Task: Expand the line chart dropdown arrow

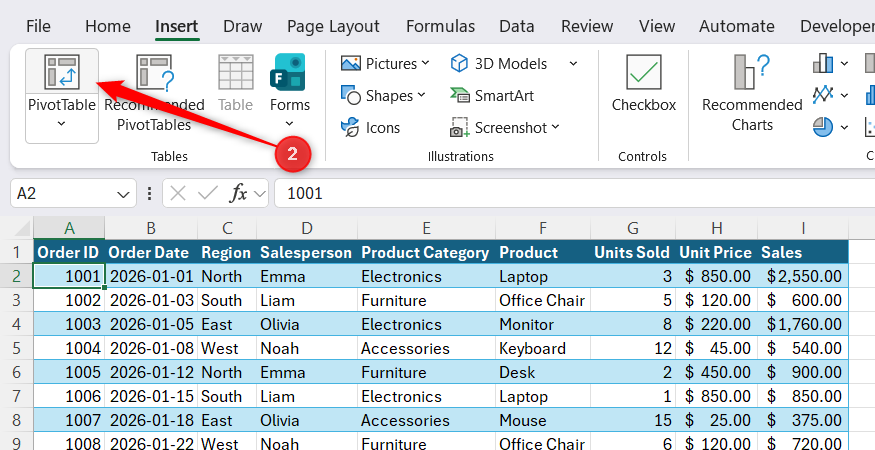Action: click(x=844, y=95)
